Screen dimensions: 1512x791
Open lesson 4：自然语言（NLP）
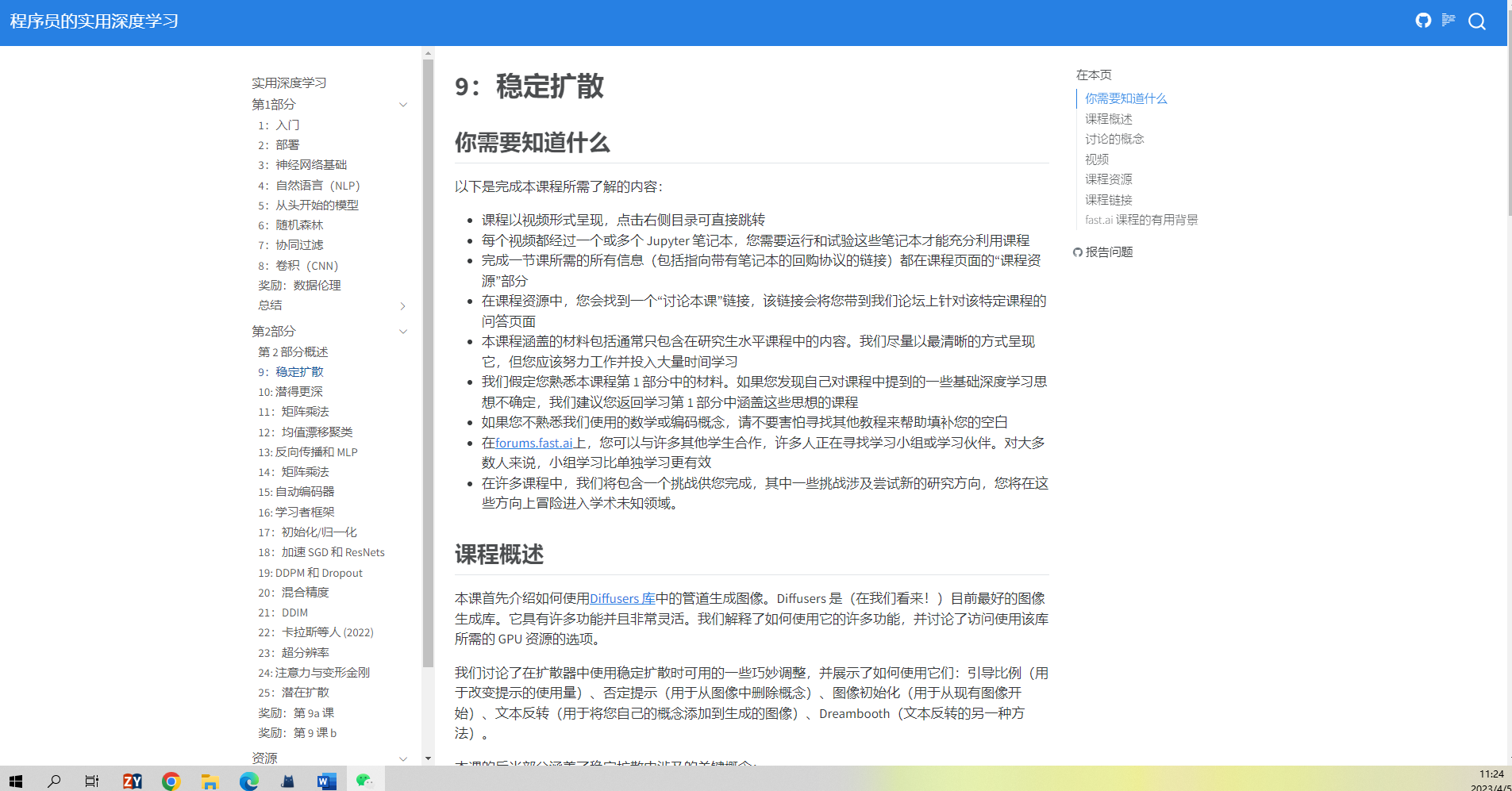[309, 186]
